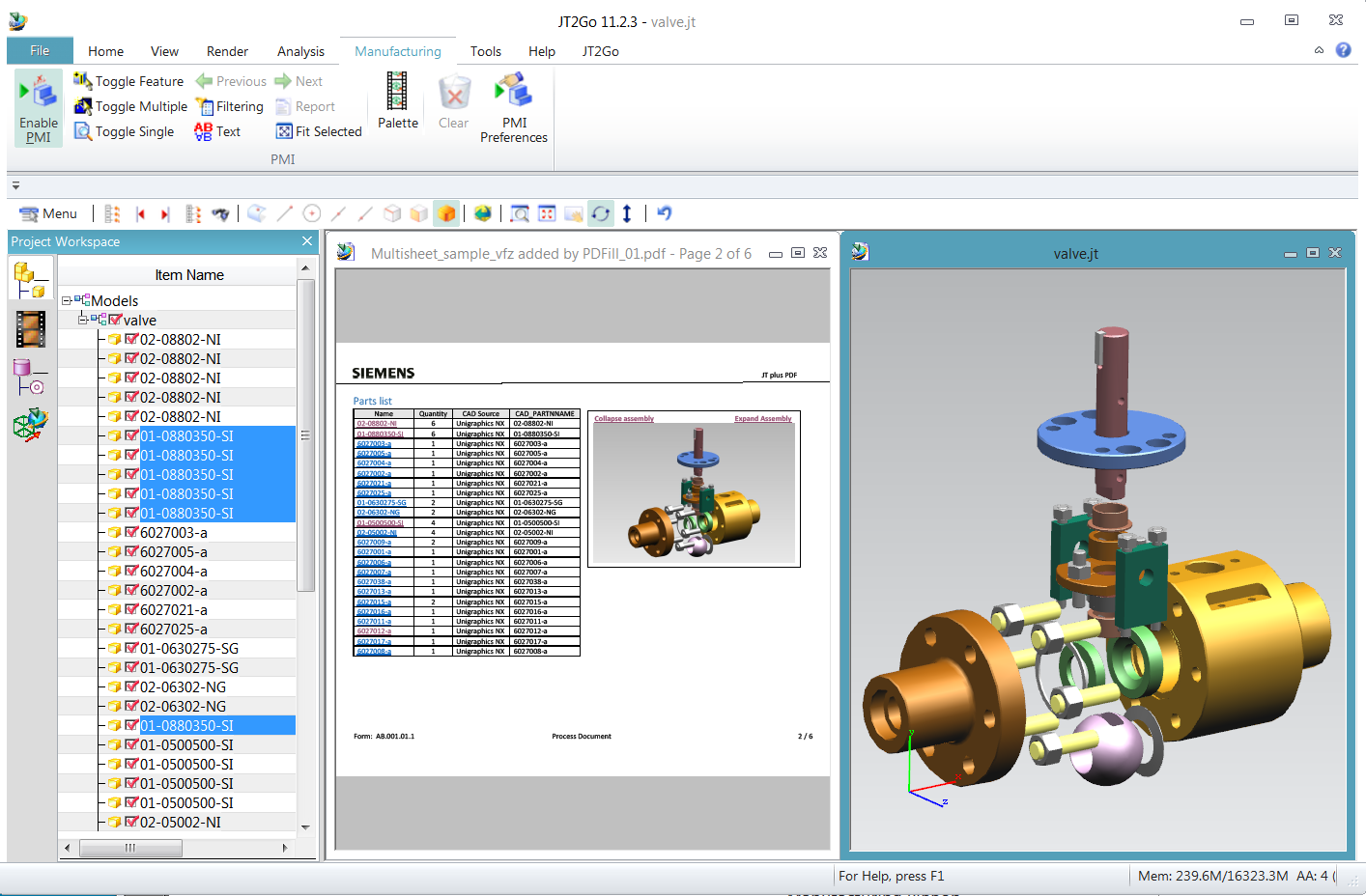Collapse the ribbon with the chevron

pyautogui.click(x=1319, y=50)
